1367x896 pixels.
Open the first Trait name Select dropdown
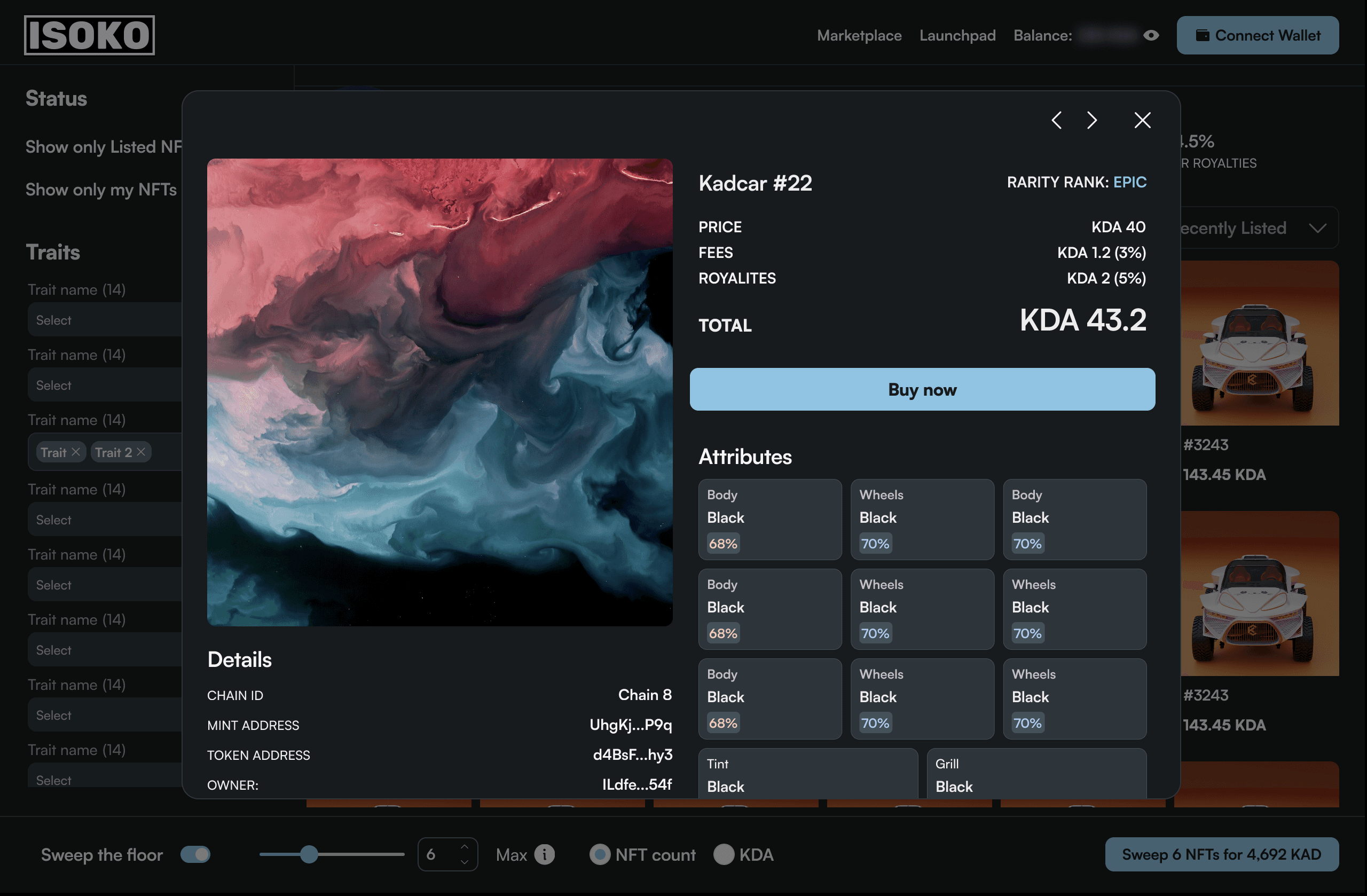pos(105,320)
